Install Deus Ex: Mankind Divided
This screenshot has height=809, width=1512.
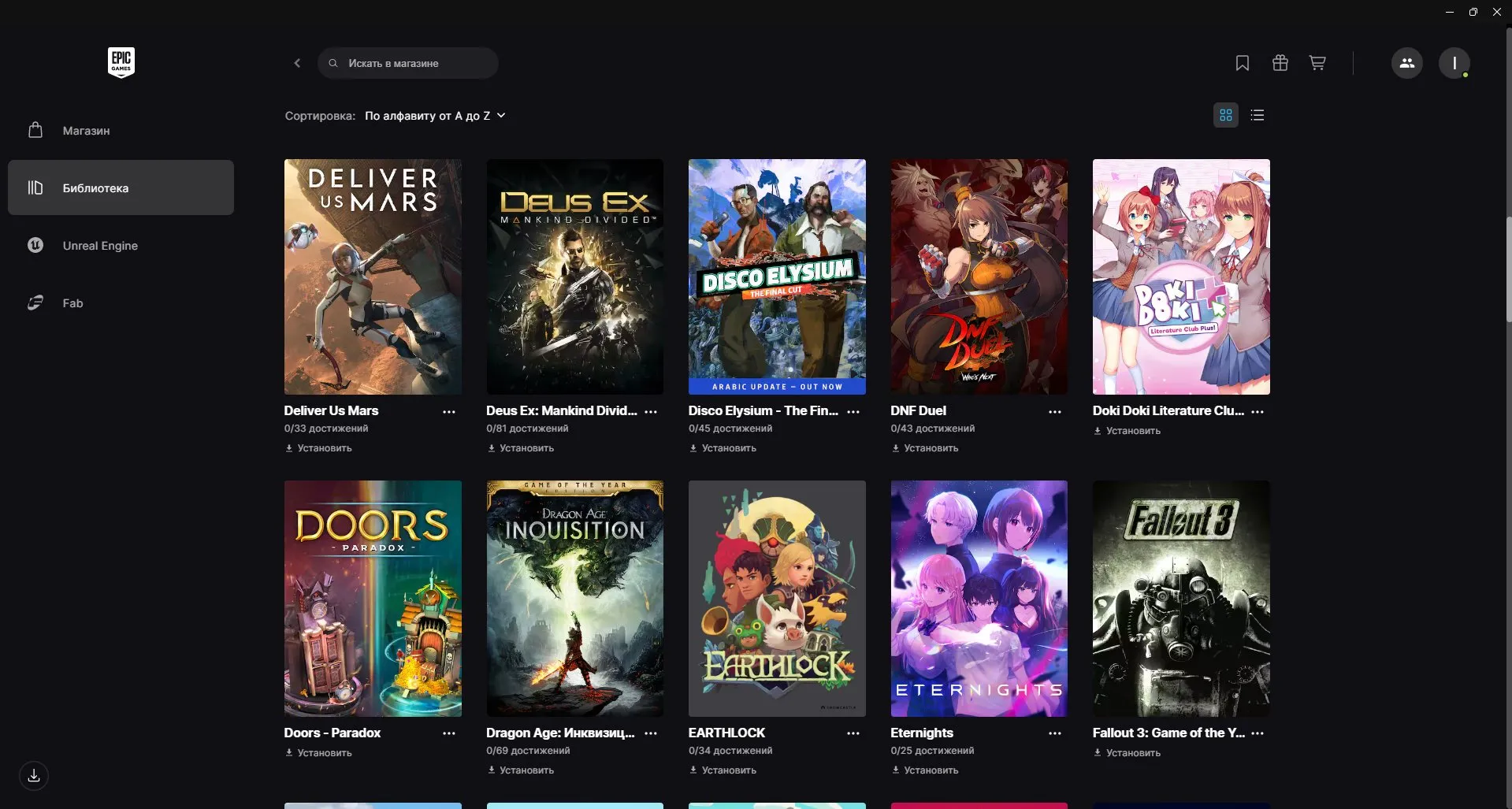point(521,448)
